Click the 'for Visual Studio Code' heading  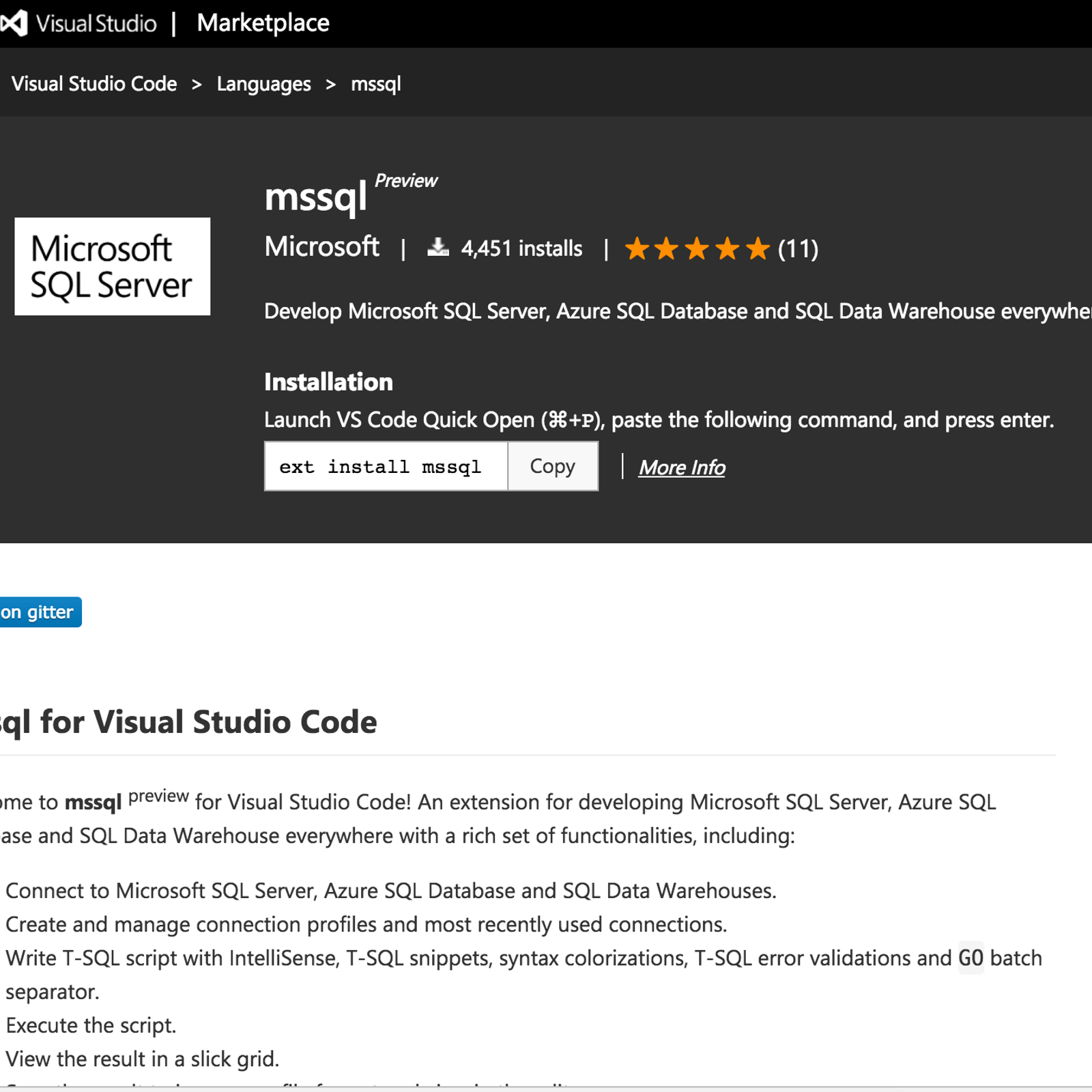tap(208, 722)
